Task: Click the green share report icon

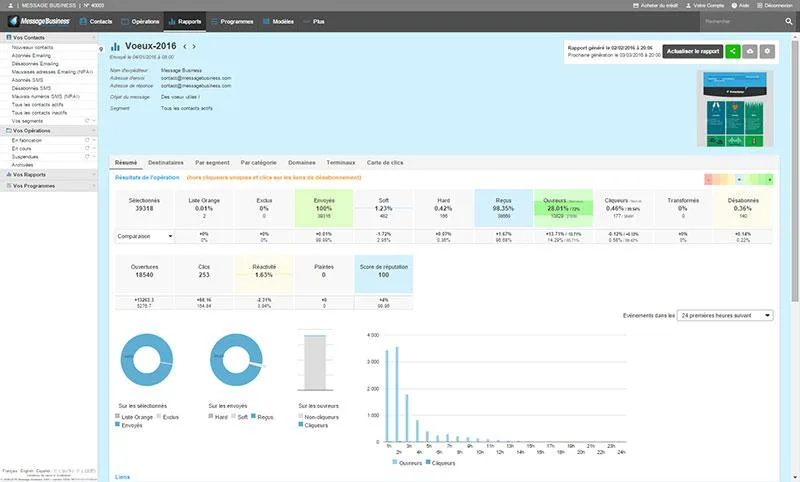Action: click(733, 51)
